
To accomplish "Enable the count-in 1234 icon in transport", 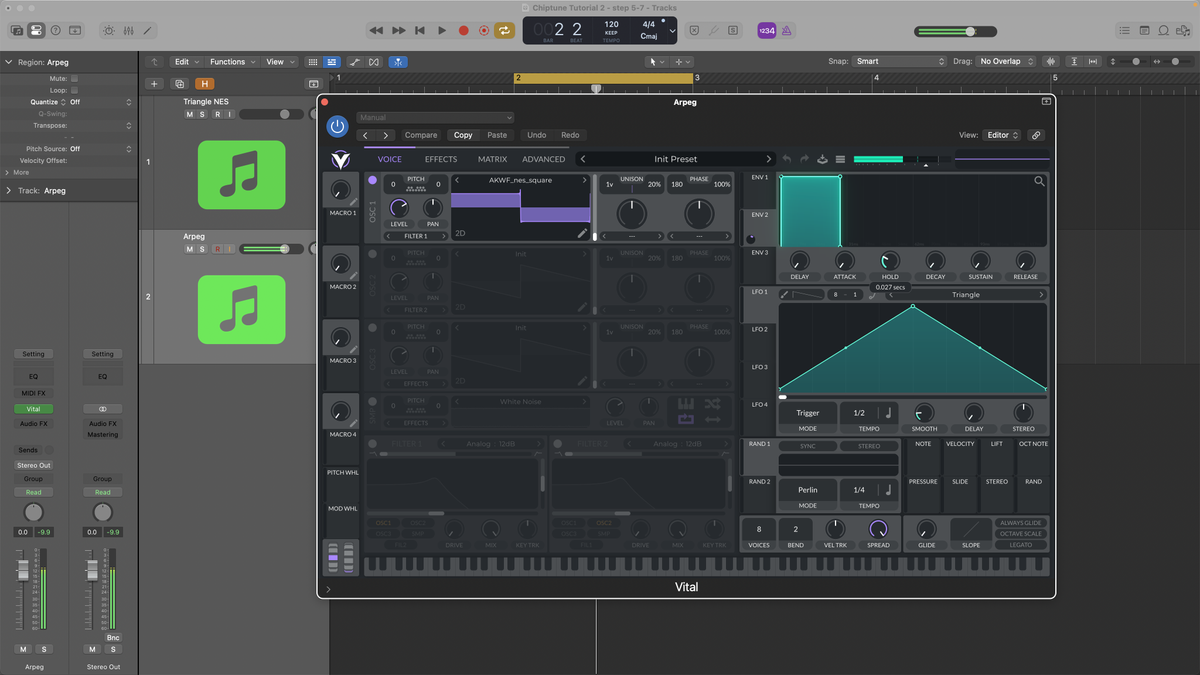I will 765,31.
